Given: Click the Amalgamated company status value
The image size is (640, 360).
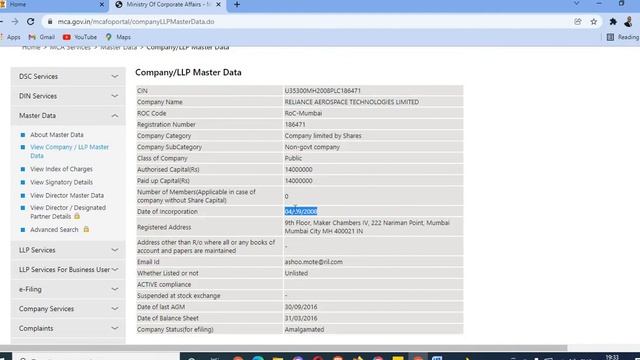Looking at the screenshot, I should tap(304, 329).
